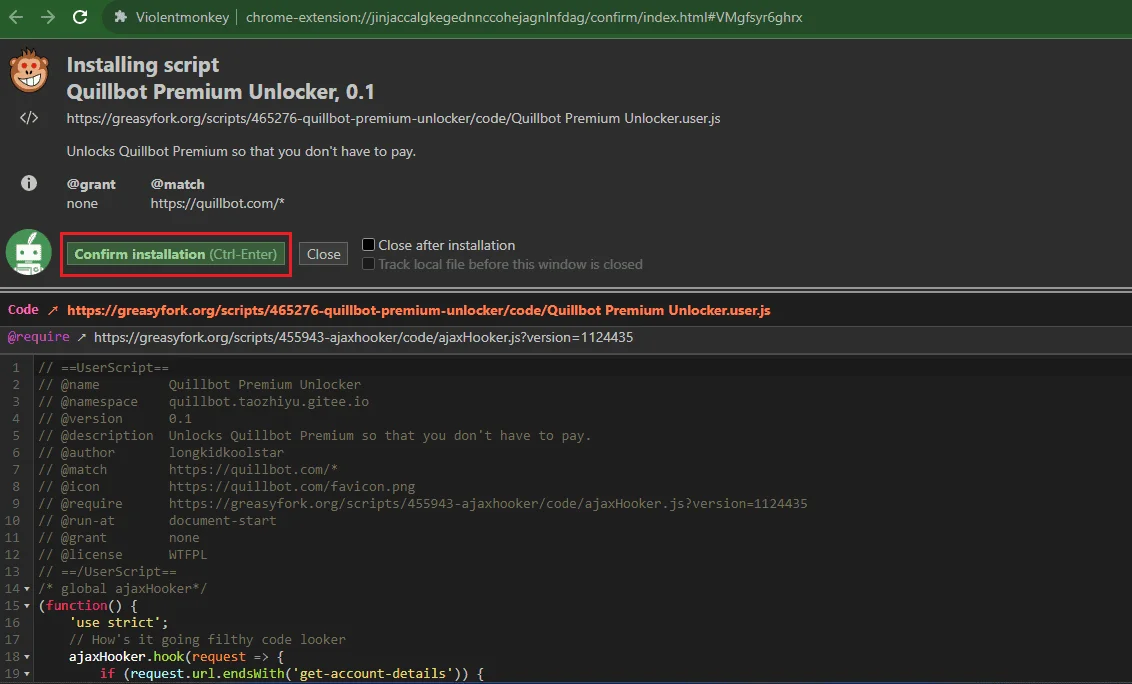The width and height of the screenshot is (1132, 684).
Task: Collapse function fold arrow on line 15
Action: (x=27, y=606)
